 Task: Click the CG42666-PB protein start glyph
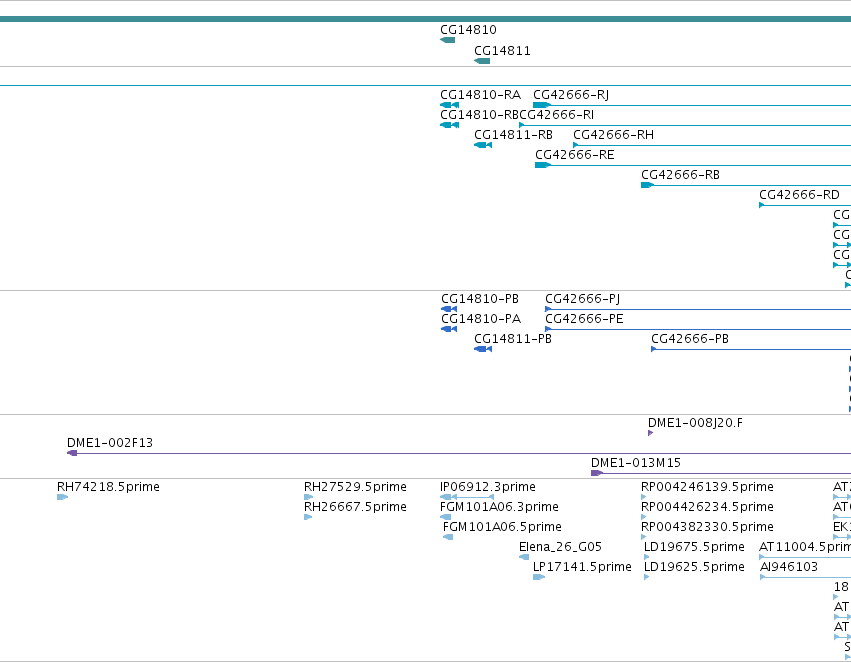[653, 349]
